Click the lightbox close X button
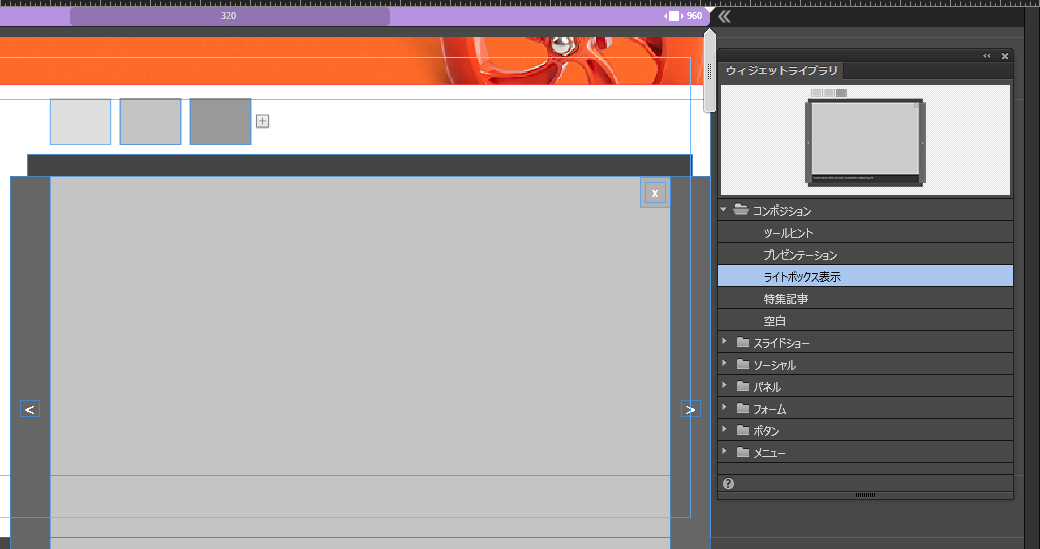Image resolution: width=1040 pixels, height=549 pixels. click(x=655, y=193)
